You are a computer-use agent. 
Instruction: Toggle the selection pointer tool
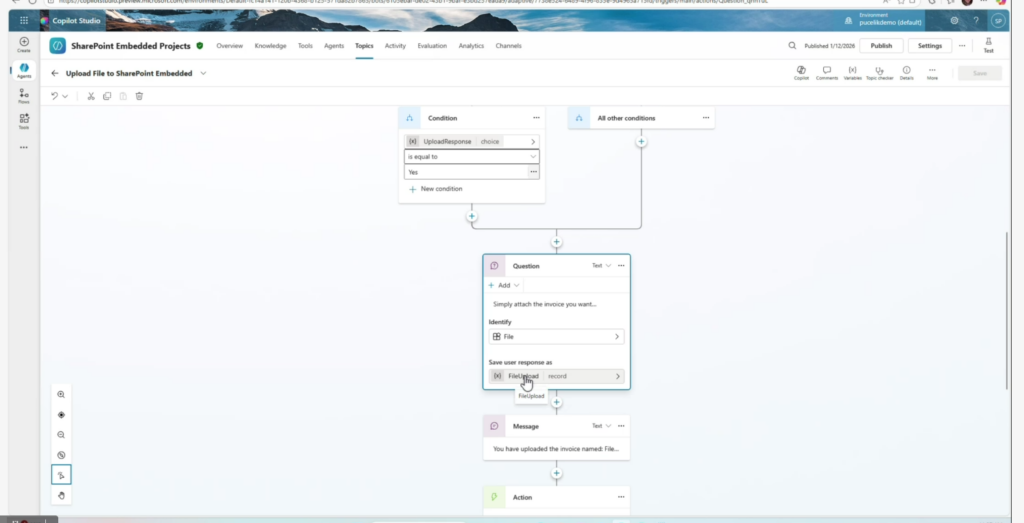[61, 475]
